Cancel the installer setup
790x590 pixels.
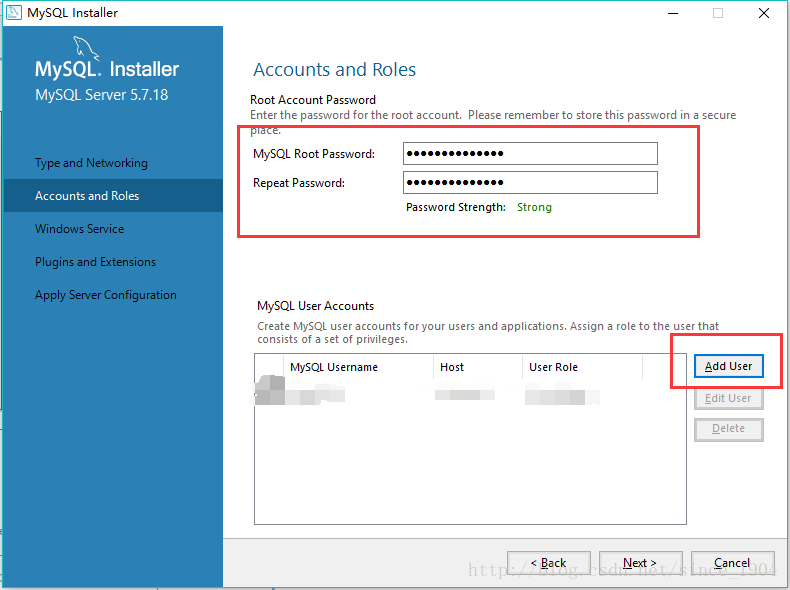point(732,563)
